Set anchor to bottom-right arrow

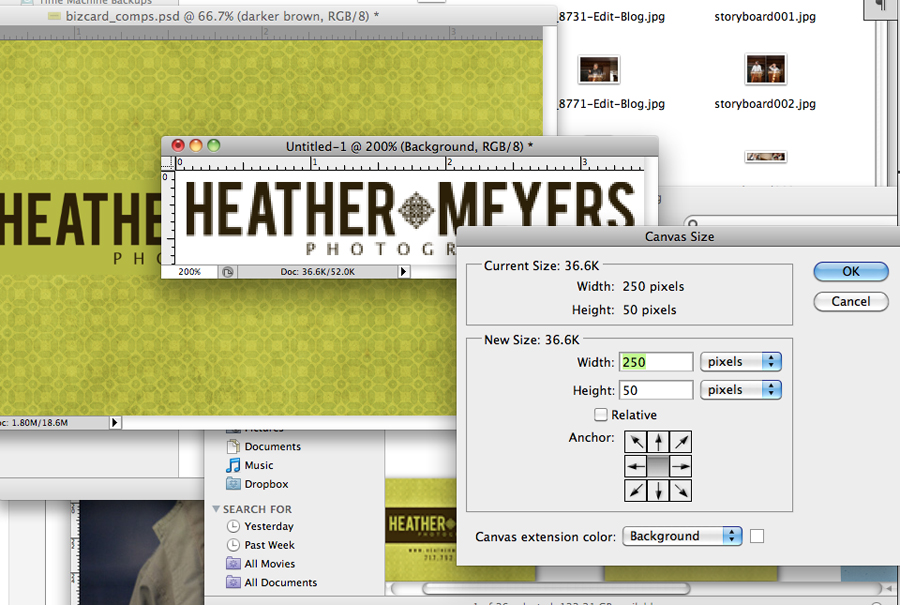[681, 491]
